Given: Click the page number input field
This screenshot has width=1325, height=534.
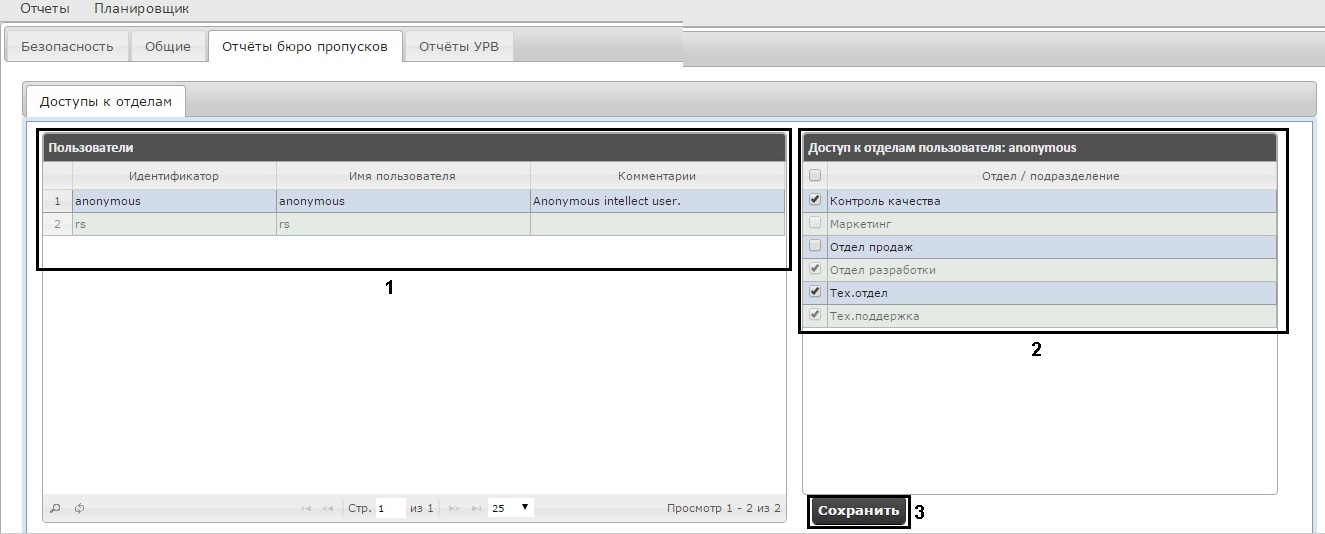Looking at the screenshot, I should click(x=390, y=509).
